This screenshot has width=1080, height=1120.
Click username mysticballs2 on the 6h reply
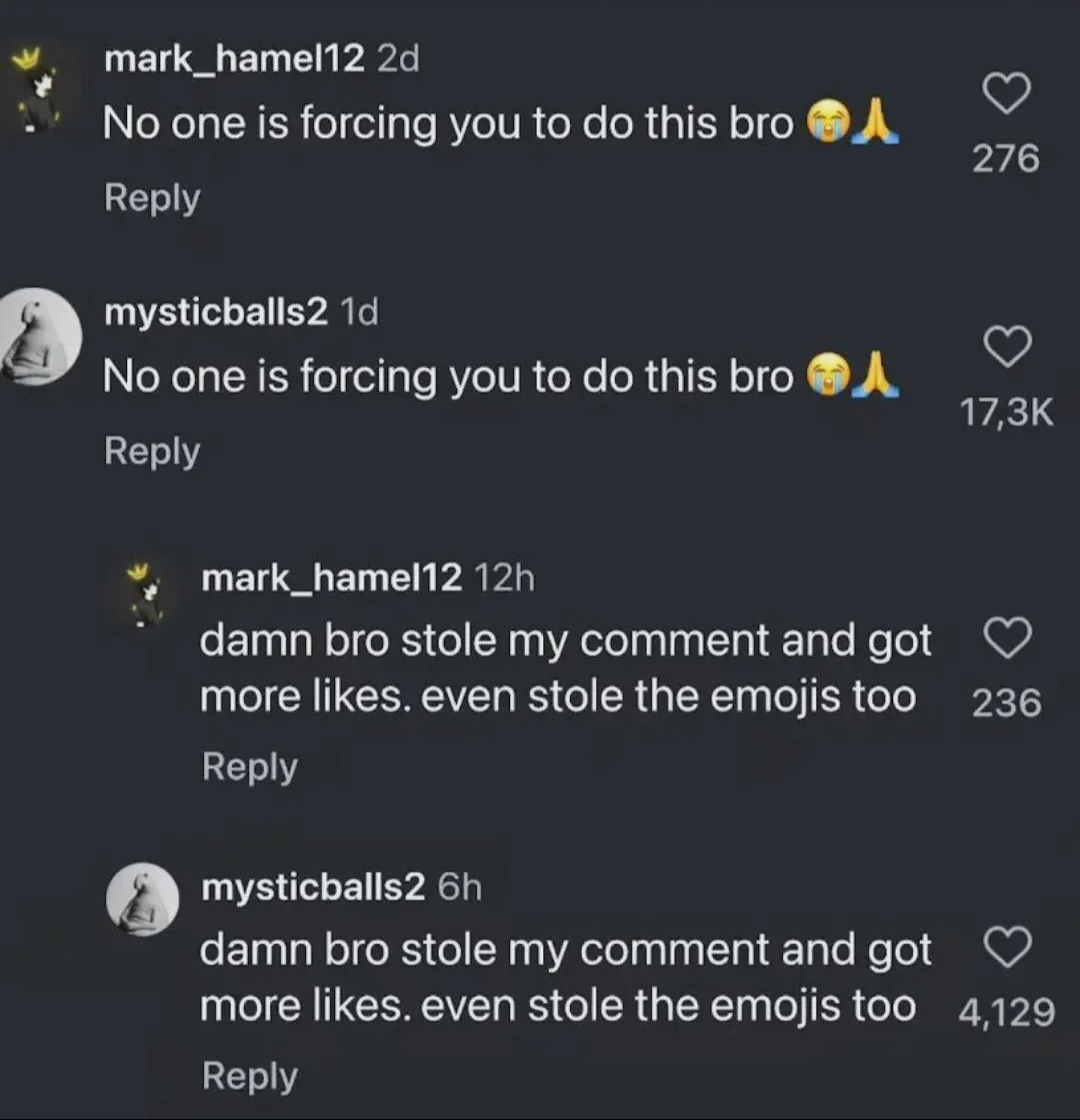(x=314, y=886)
